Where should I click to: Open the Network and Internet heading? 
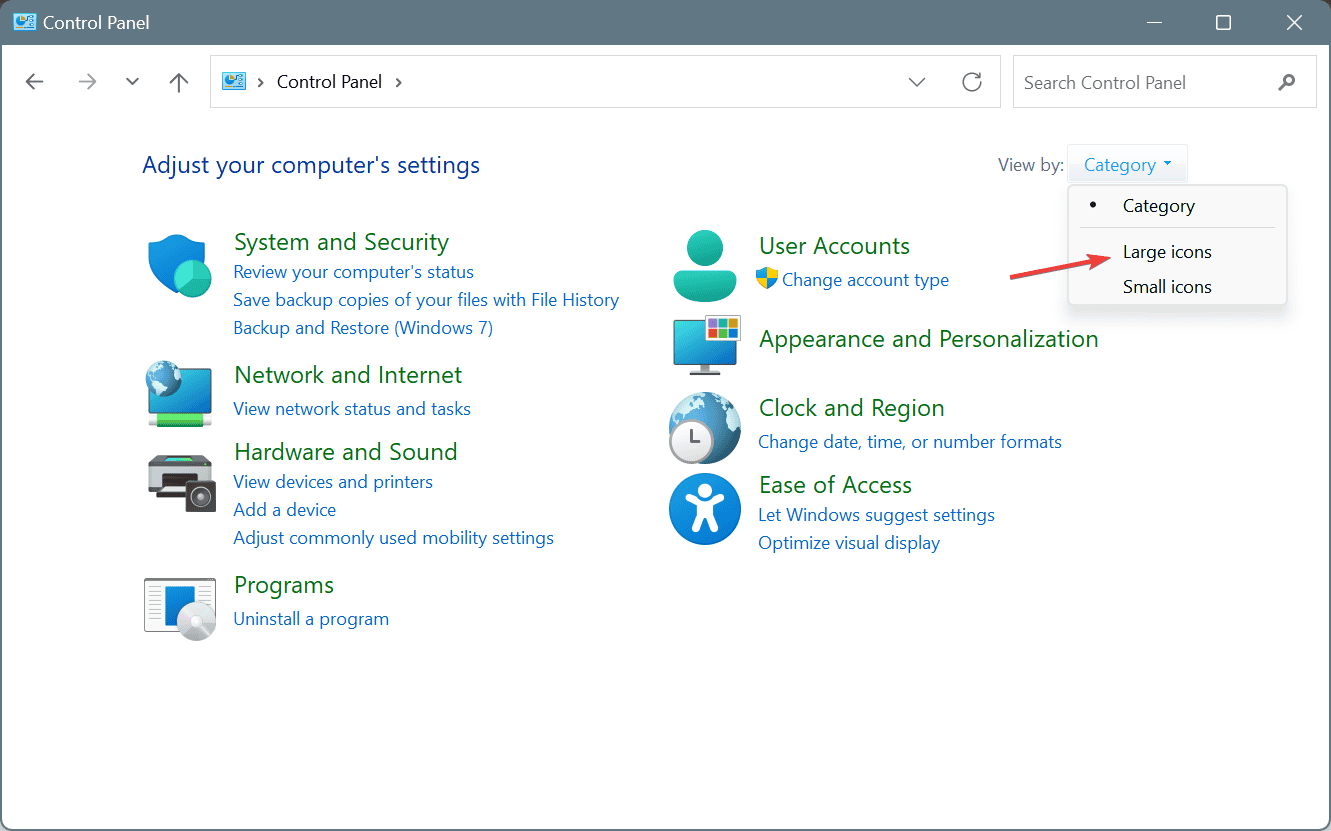pyautogui.click(x=348, y=375)
